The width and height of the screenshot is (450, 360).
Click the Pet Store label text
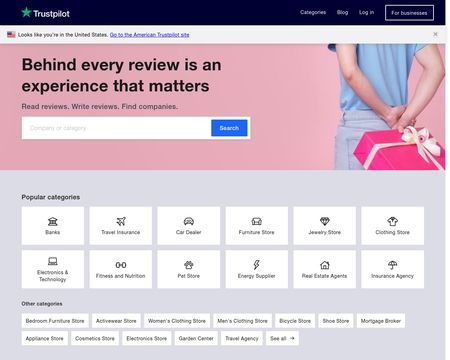point(189,276)
